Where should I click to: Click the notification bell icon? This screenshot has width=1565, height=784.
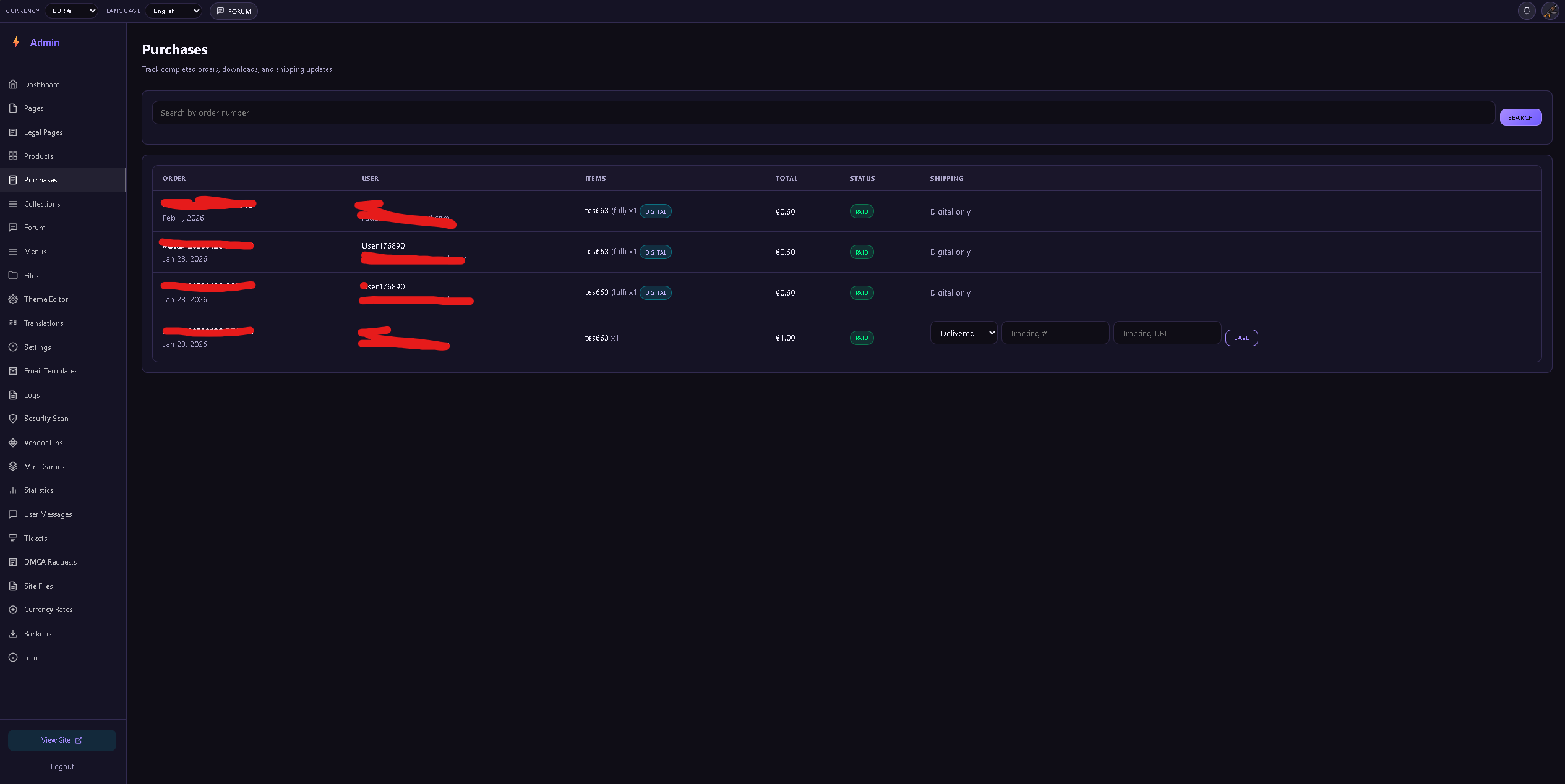(1527, 11)
